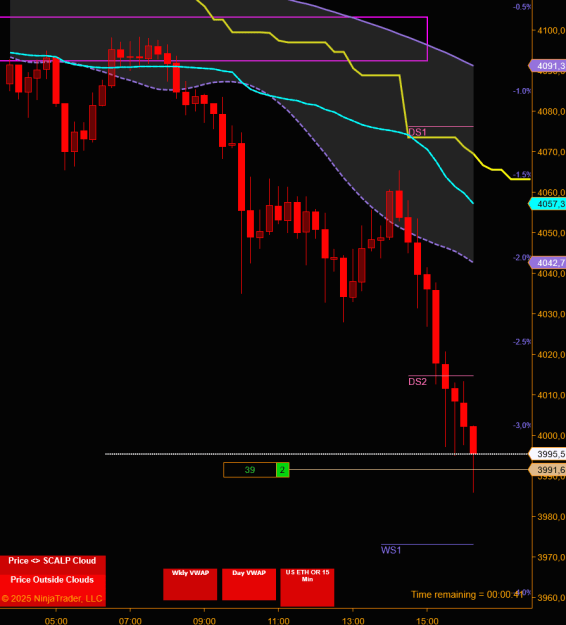
Task: Click the white 3995,5 current price marker
Action: tap(548, 454)
